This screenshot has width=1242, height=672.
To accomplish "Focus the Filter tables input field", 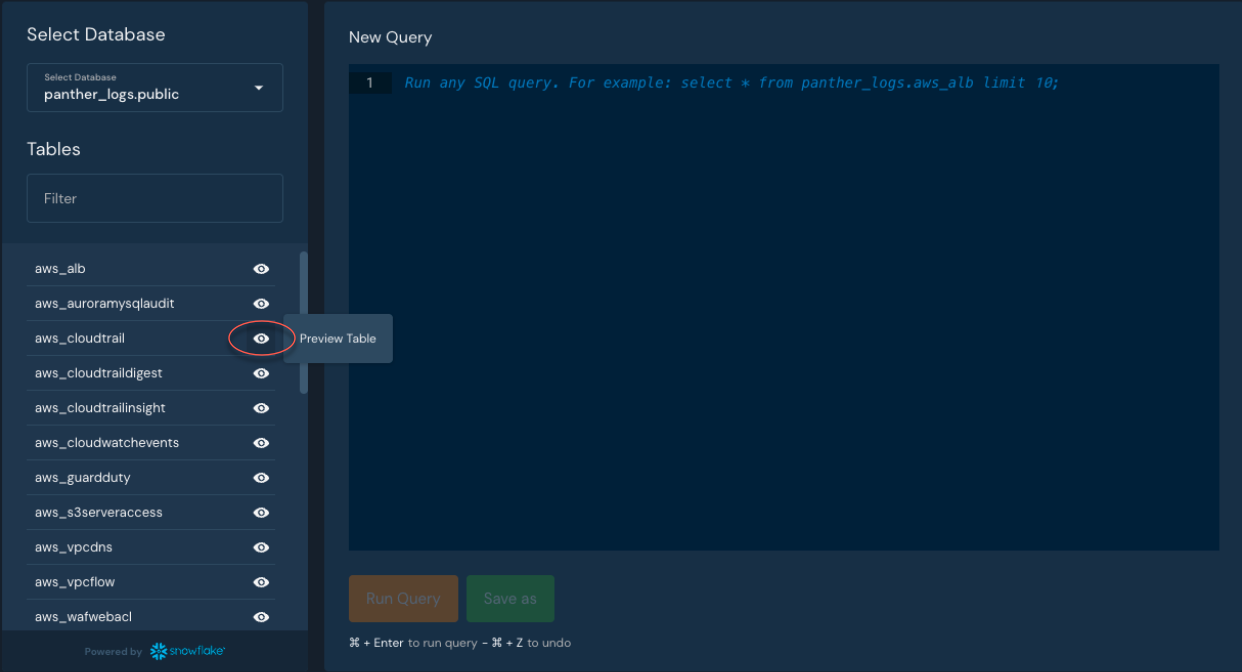I will [x=155, y=198].
